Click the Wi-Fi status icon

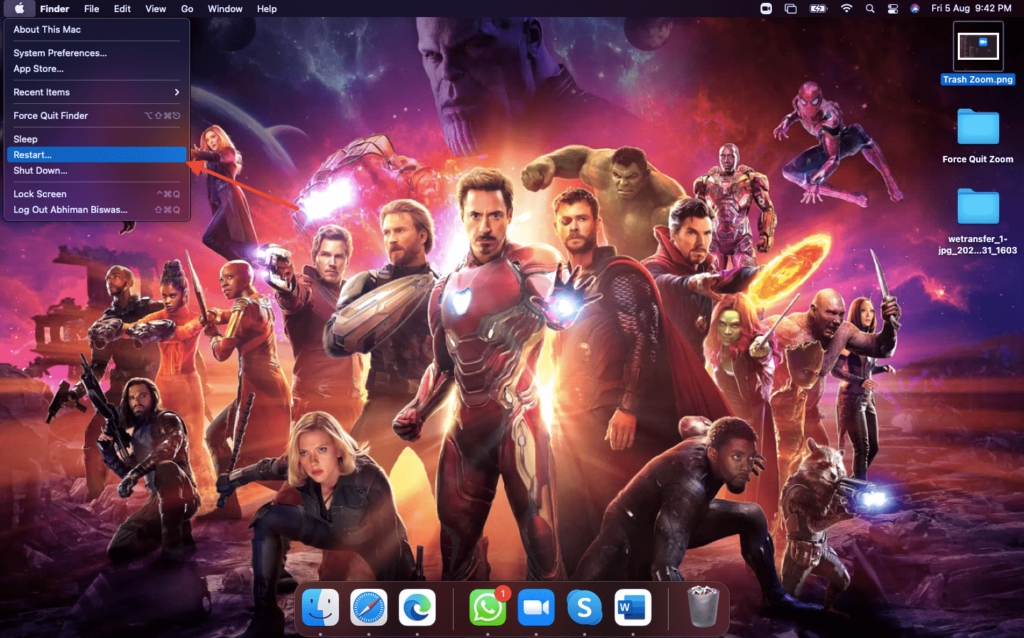click(846, 9)
